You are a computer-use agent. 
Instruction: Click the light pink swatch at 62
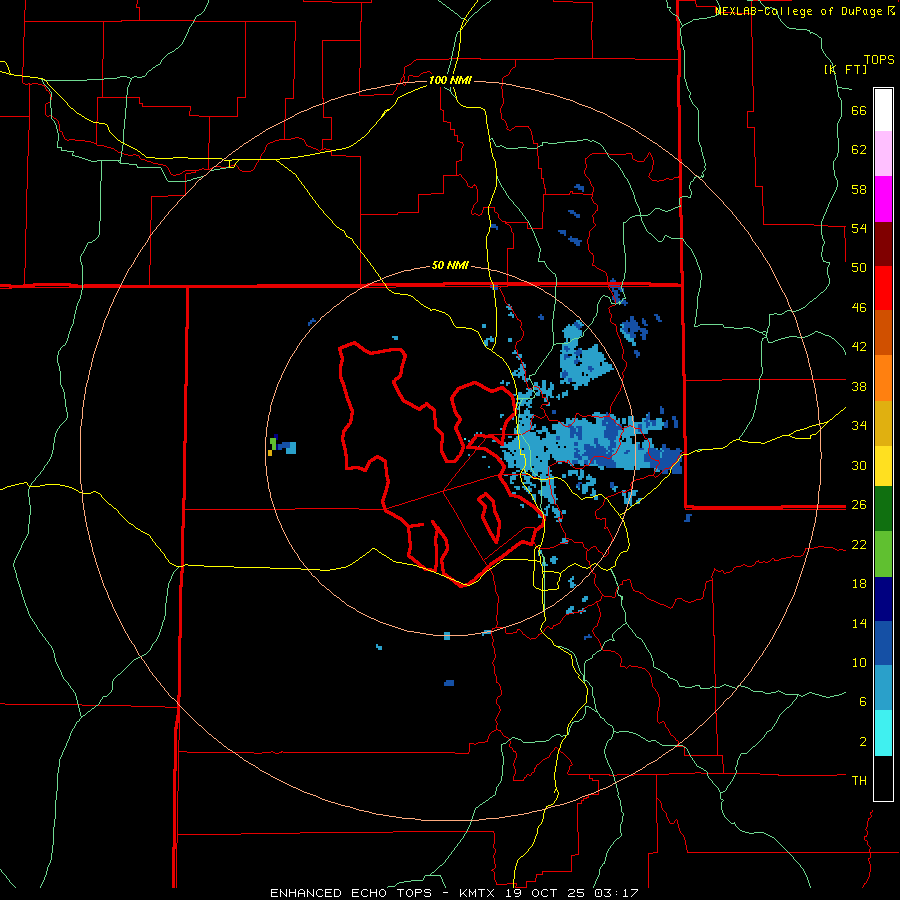883,153
